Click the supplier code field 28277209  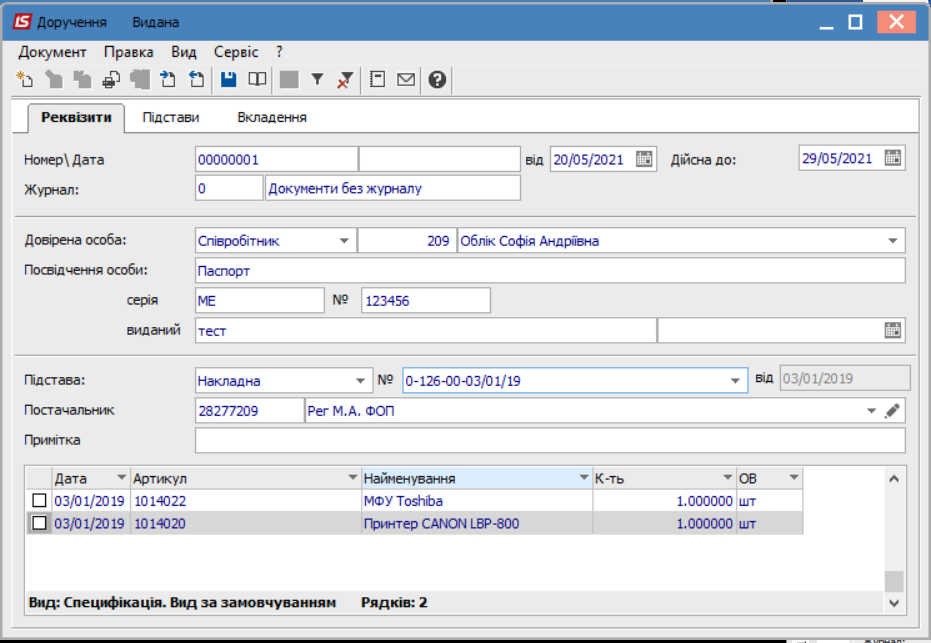pyautogui.click(x=249, y=411)
